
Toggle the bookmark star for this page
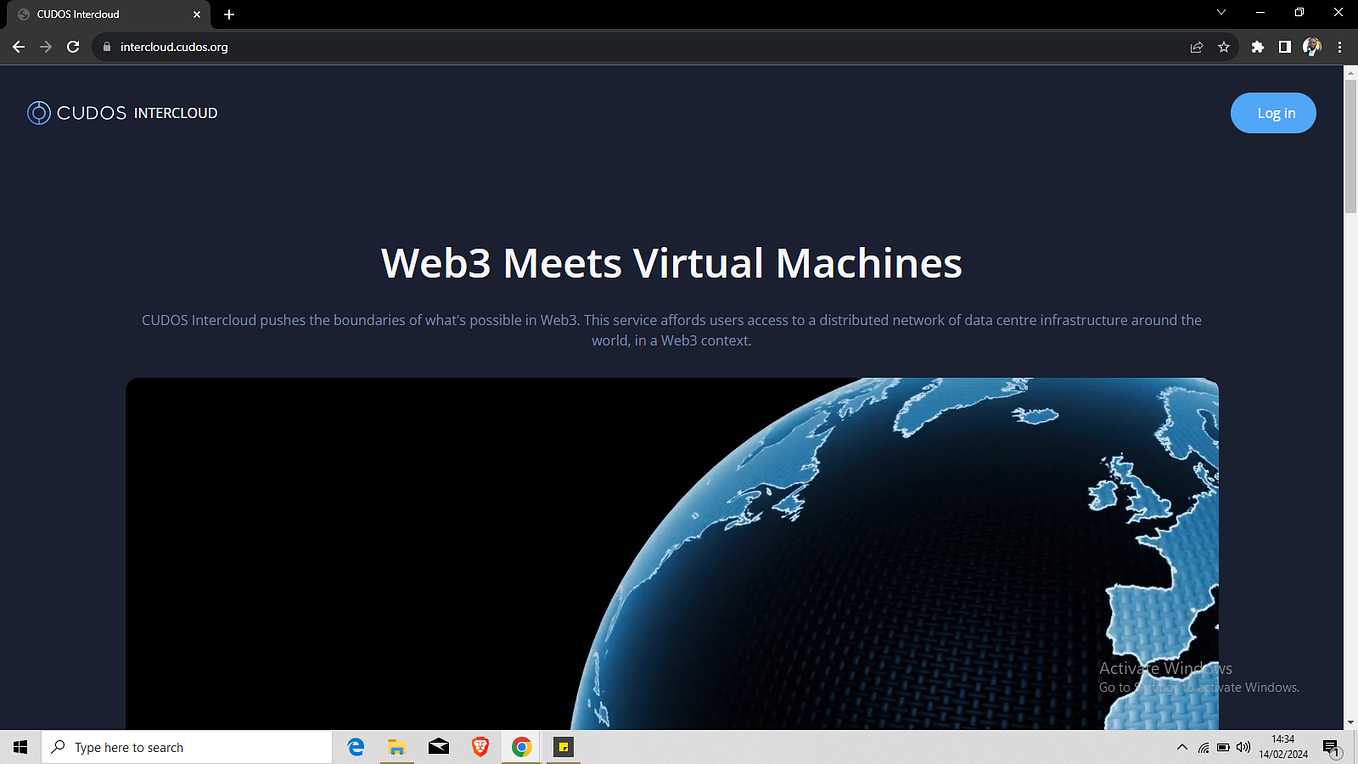tap(1225, 46)
